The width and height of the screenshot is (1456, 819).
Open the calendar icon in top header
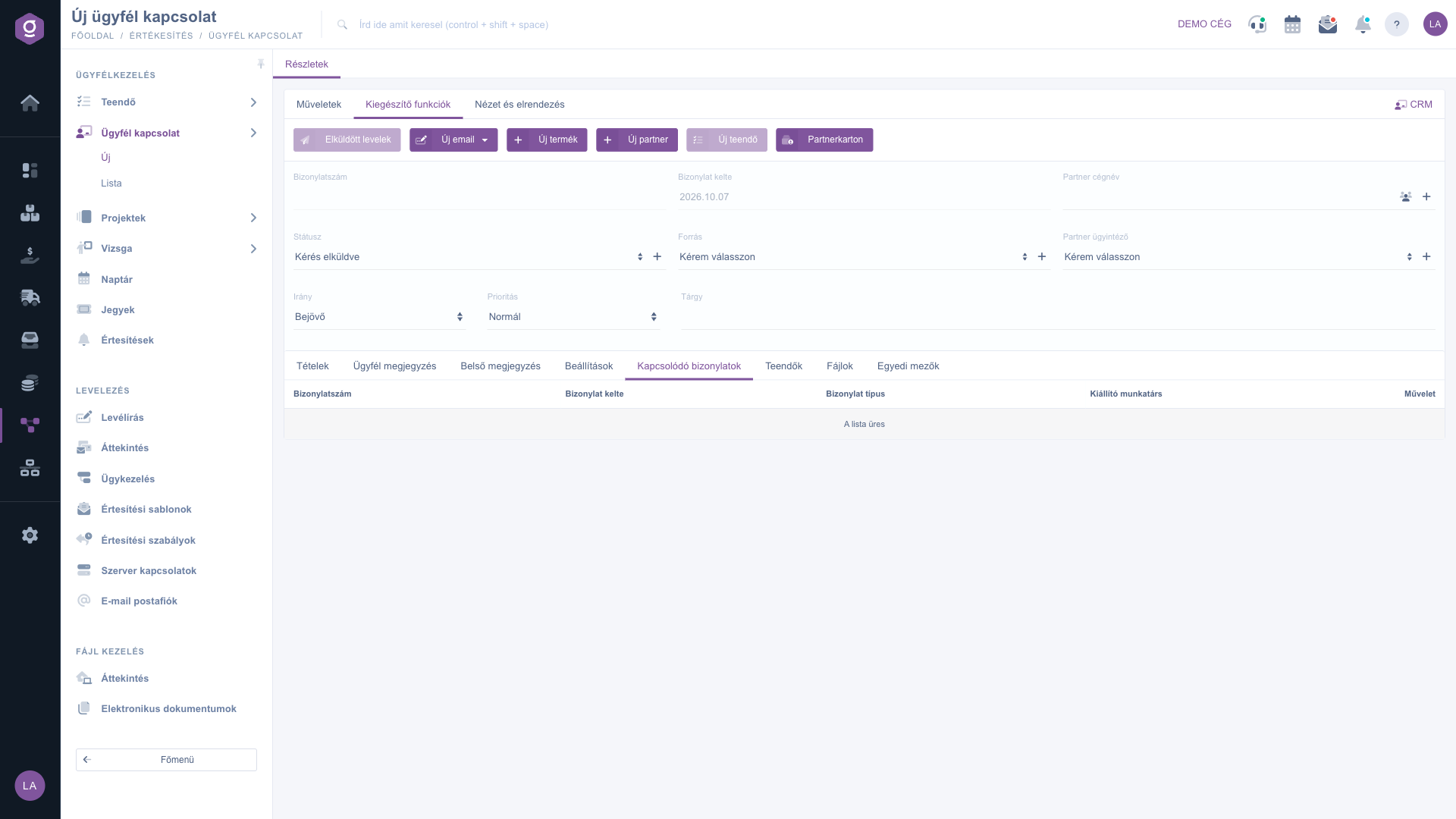coord(1292,24)
